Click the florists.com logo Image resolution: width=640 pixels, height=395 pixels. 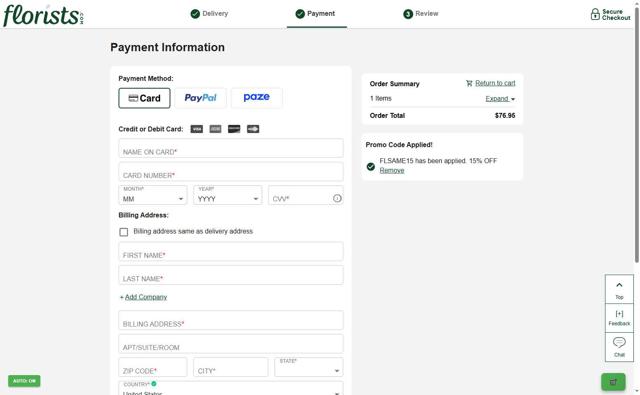43,16
